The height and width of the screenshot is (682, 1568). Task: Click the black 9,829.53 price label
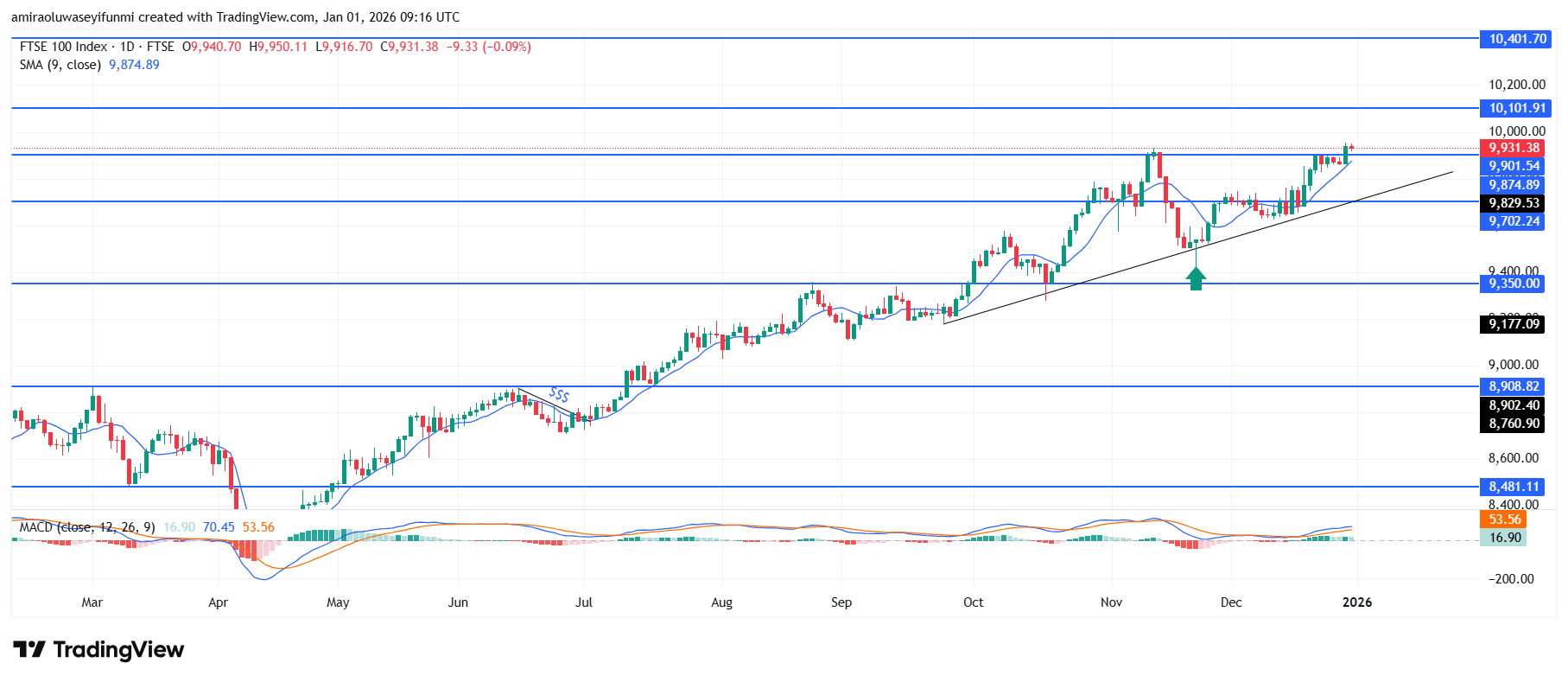[1514, 203]
